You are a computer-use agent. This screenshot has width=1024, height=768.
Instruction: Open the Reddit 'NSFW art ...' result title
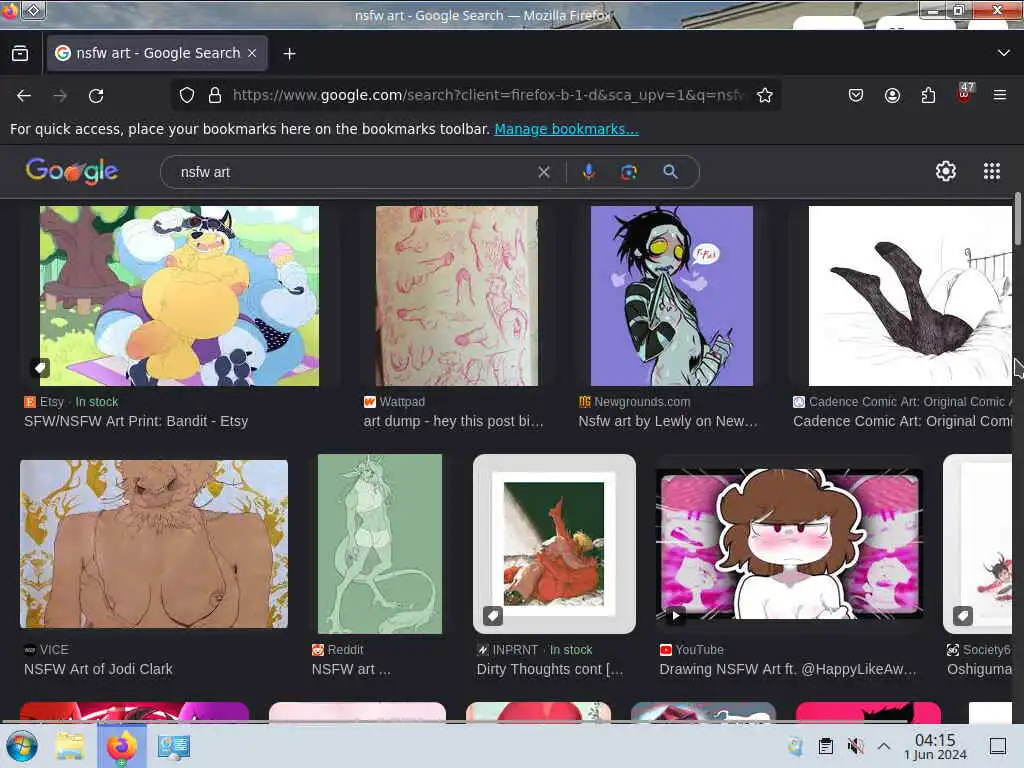(x=351, y=669)
